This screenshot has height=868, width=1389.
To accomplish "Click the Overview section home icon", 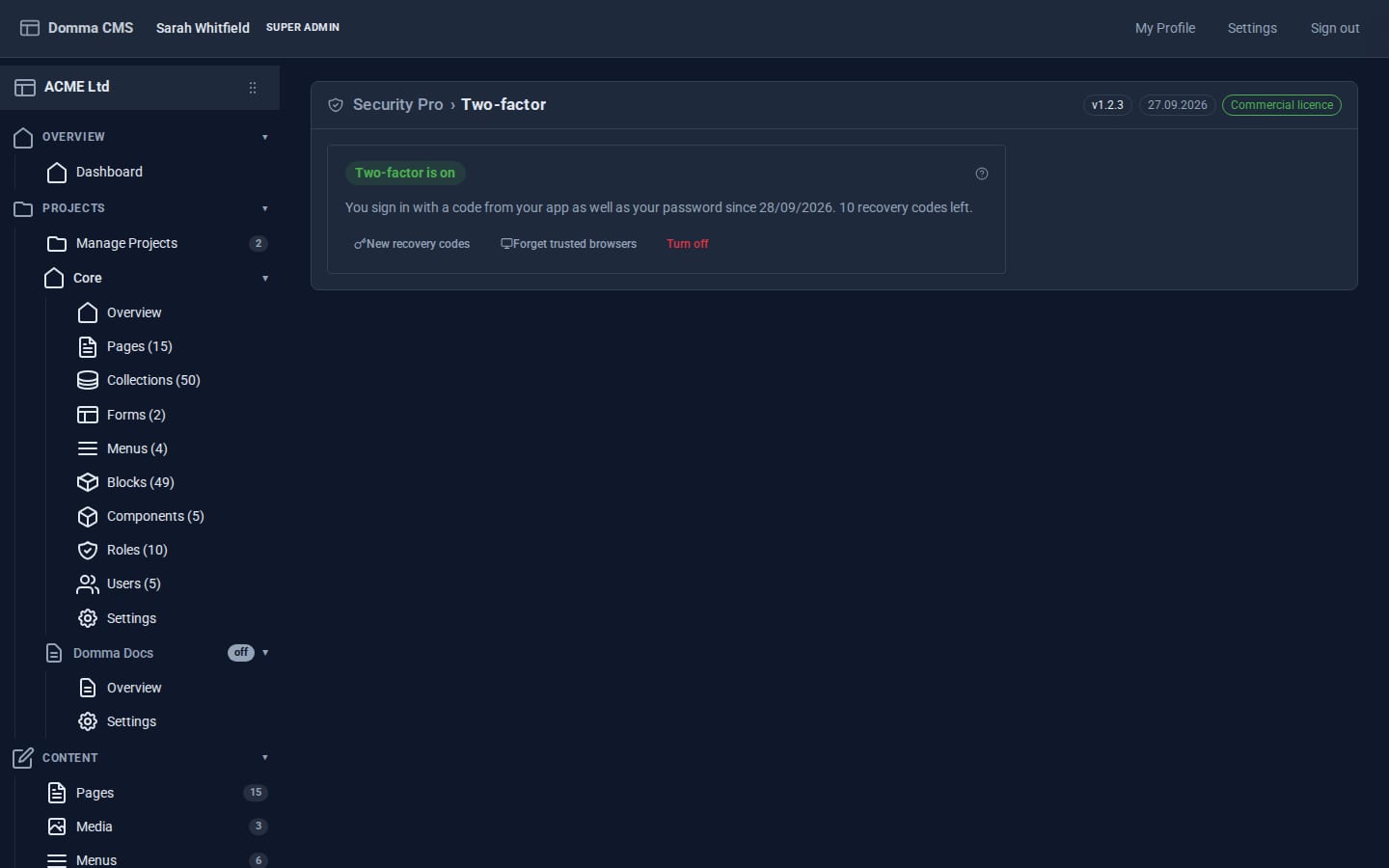I will (23, 137).
